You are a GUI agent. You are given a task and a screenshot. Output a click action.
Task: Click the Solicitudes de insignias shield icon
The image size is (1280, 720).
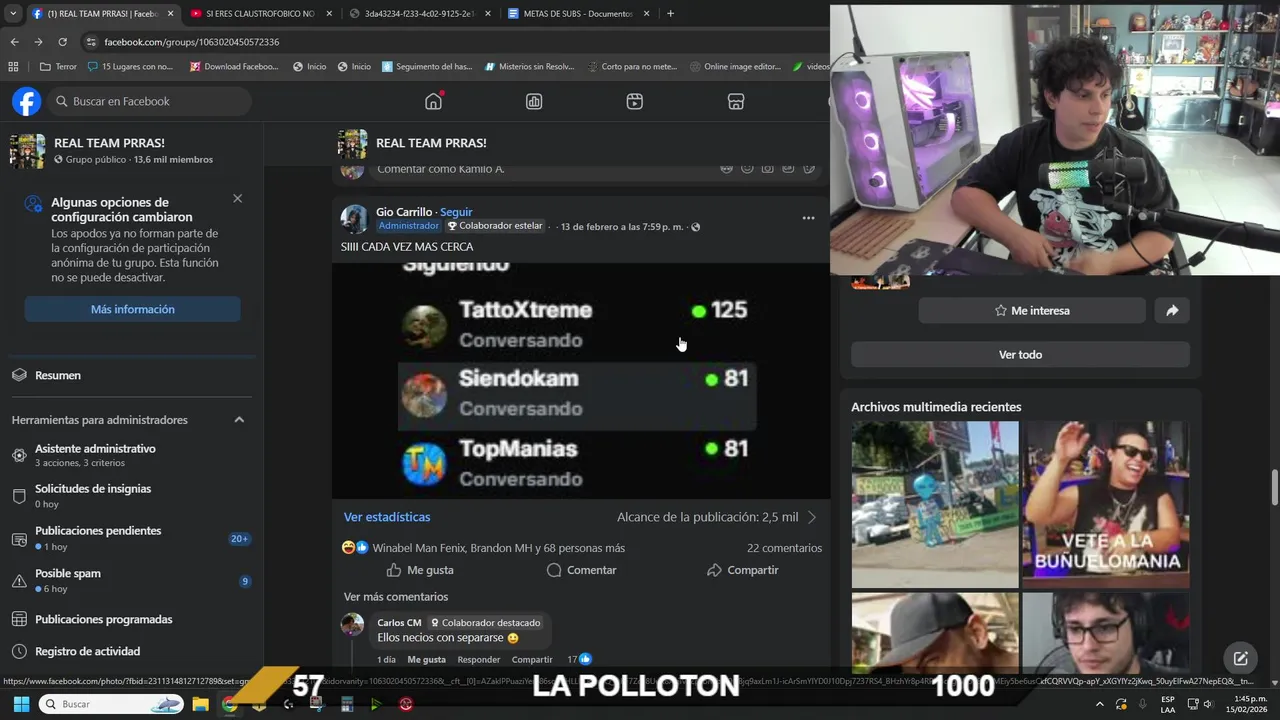coord(19,496)
